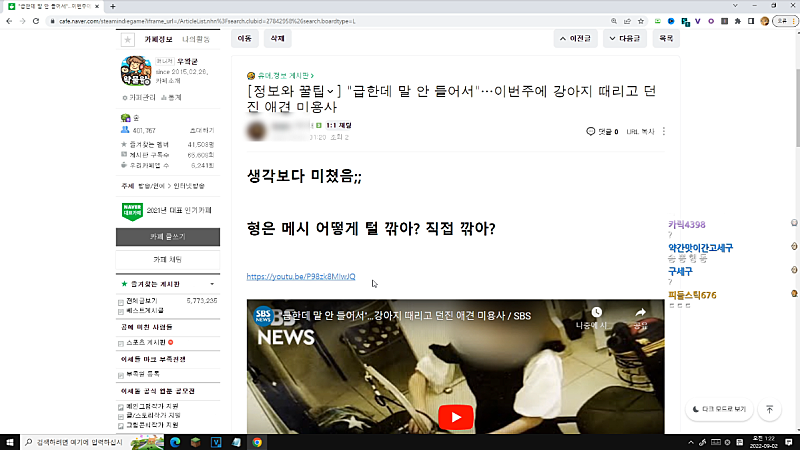
Task: Bookmark this page with star icon
Action: point(641,21)
